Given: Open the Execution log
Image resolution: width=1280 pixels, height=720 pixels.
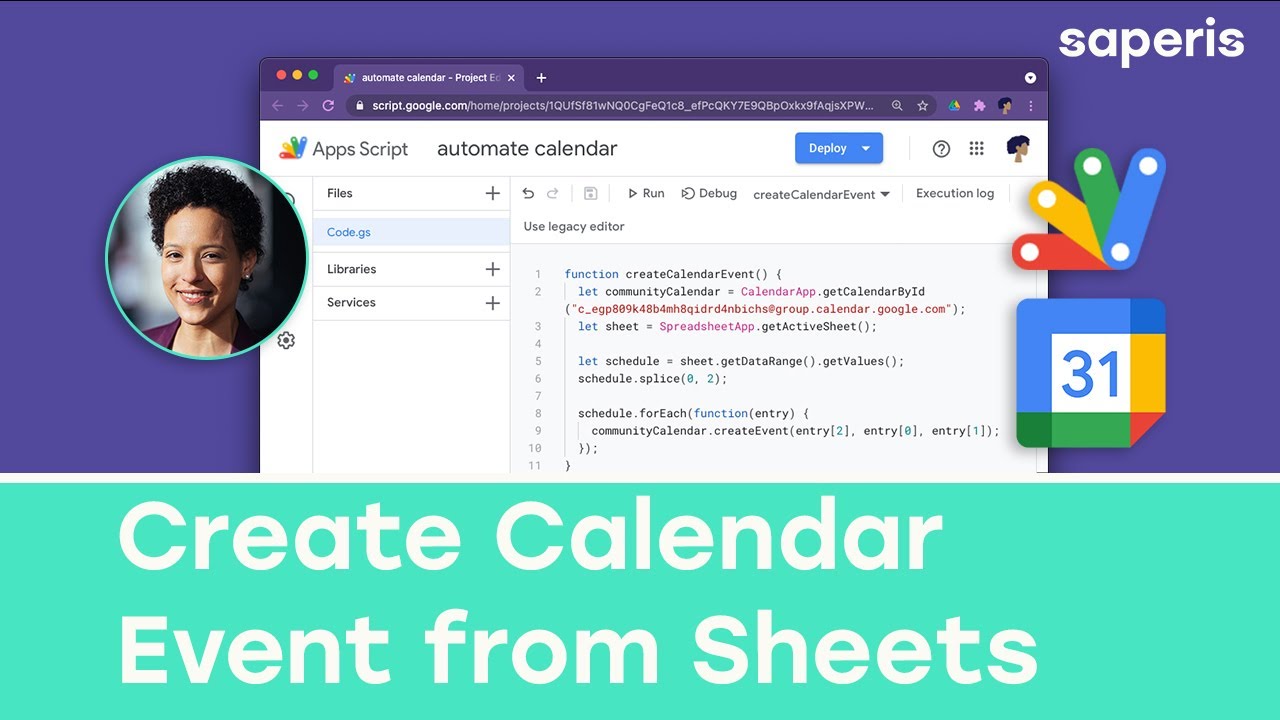Looking at the screenshot, I should pos(955,194).
